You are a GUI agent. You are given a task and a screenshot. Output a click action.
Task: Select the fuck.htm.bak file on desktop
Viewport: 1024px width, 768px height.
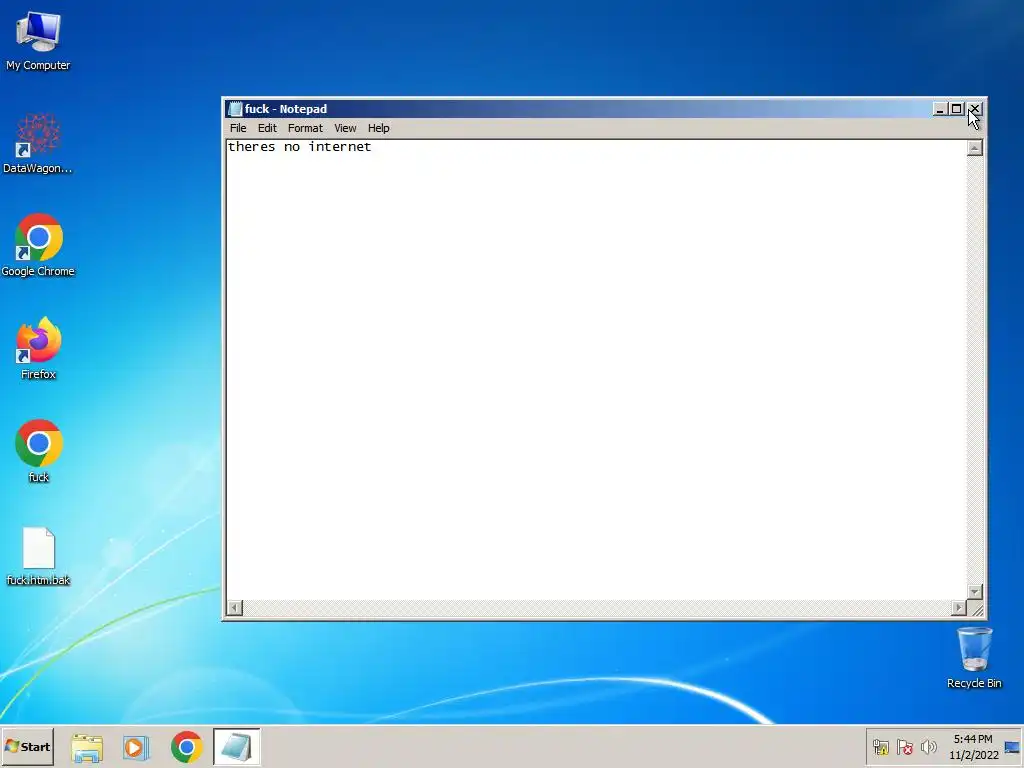click(38, 556)
